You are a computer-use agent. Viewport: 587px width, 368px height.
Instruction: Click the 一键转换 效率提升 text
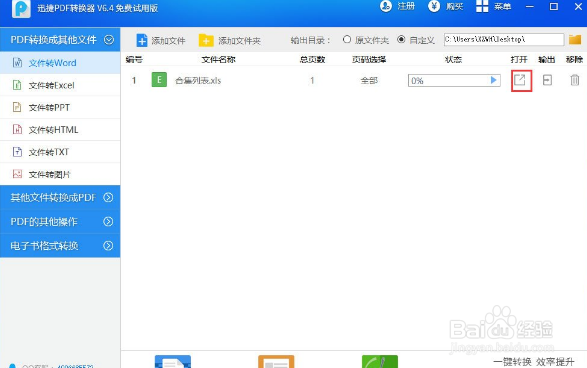click(x=533, y=362)
